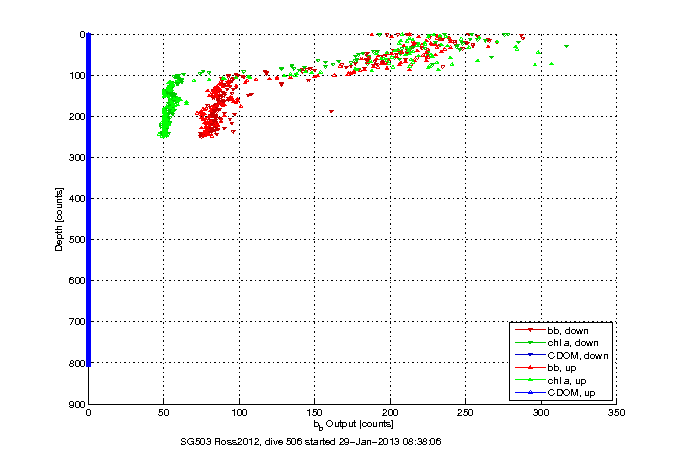Click the thick blue CDOM vertical line

click(89, 199)
